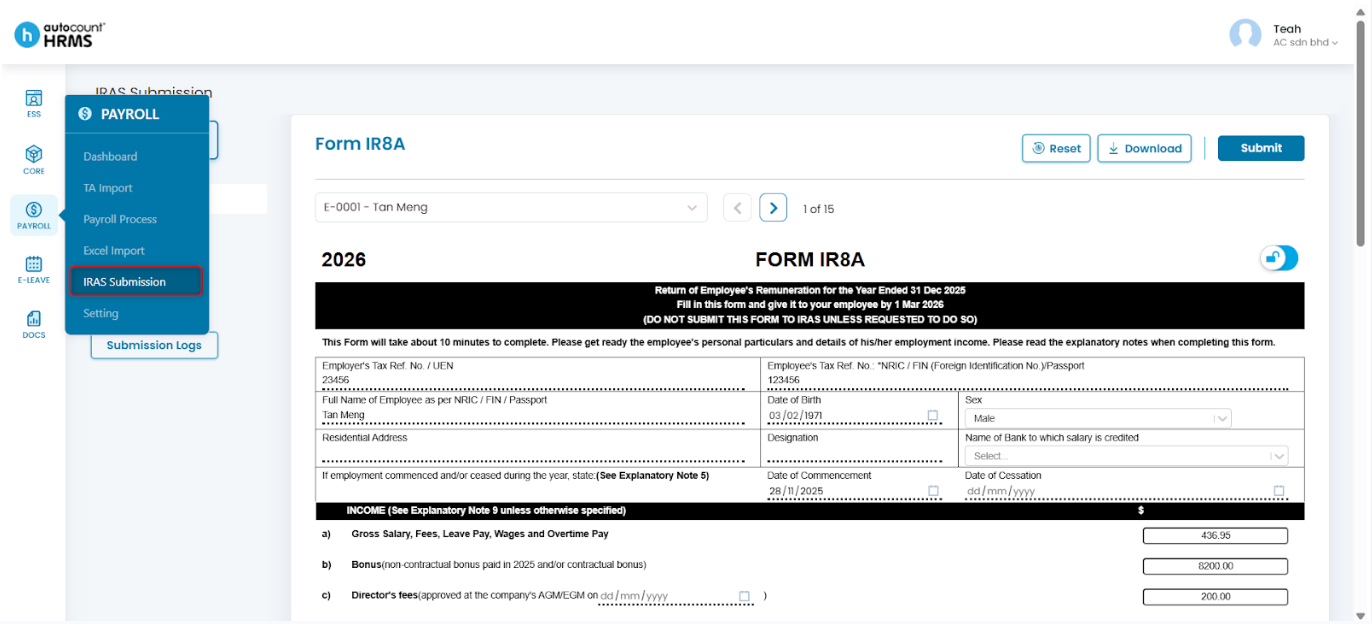1372x624 pixels.
Task: Go to next employee with right arrow
Action: [x=773, y=208]
